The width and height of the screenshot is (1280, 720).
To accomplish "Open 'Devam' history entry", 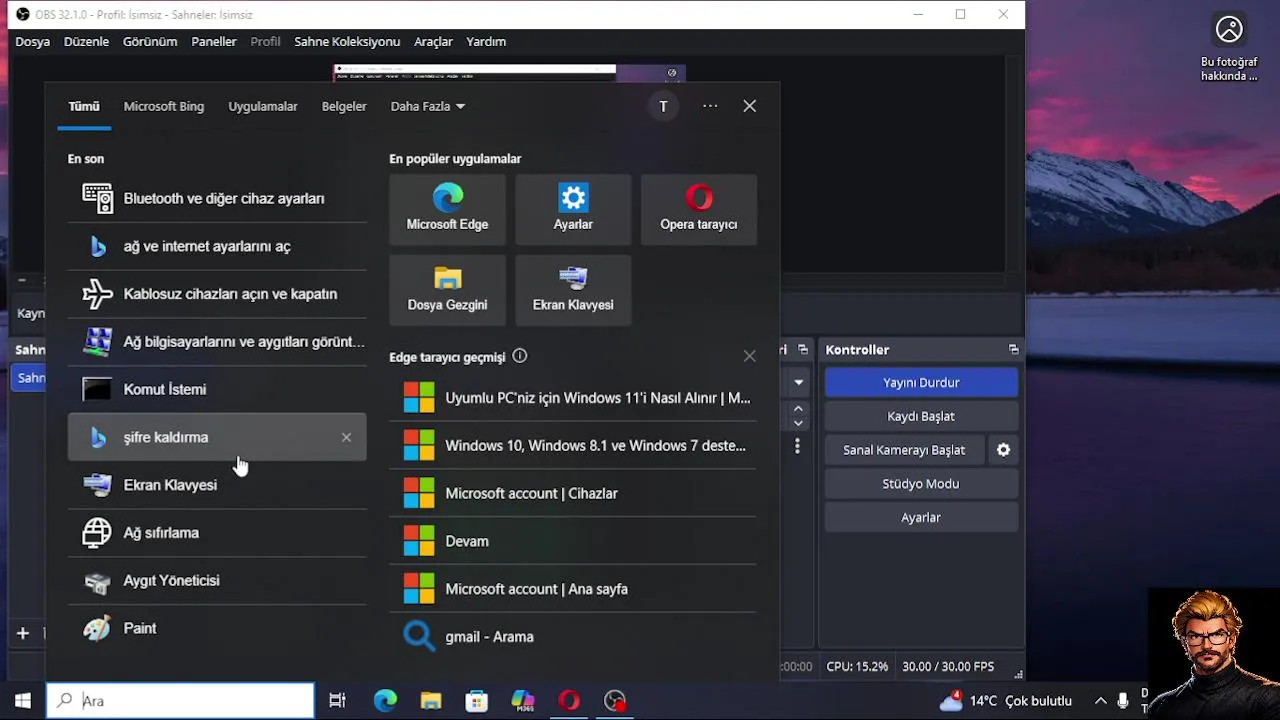I will click(573, 541).
